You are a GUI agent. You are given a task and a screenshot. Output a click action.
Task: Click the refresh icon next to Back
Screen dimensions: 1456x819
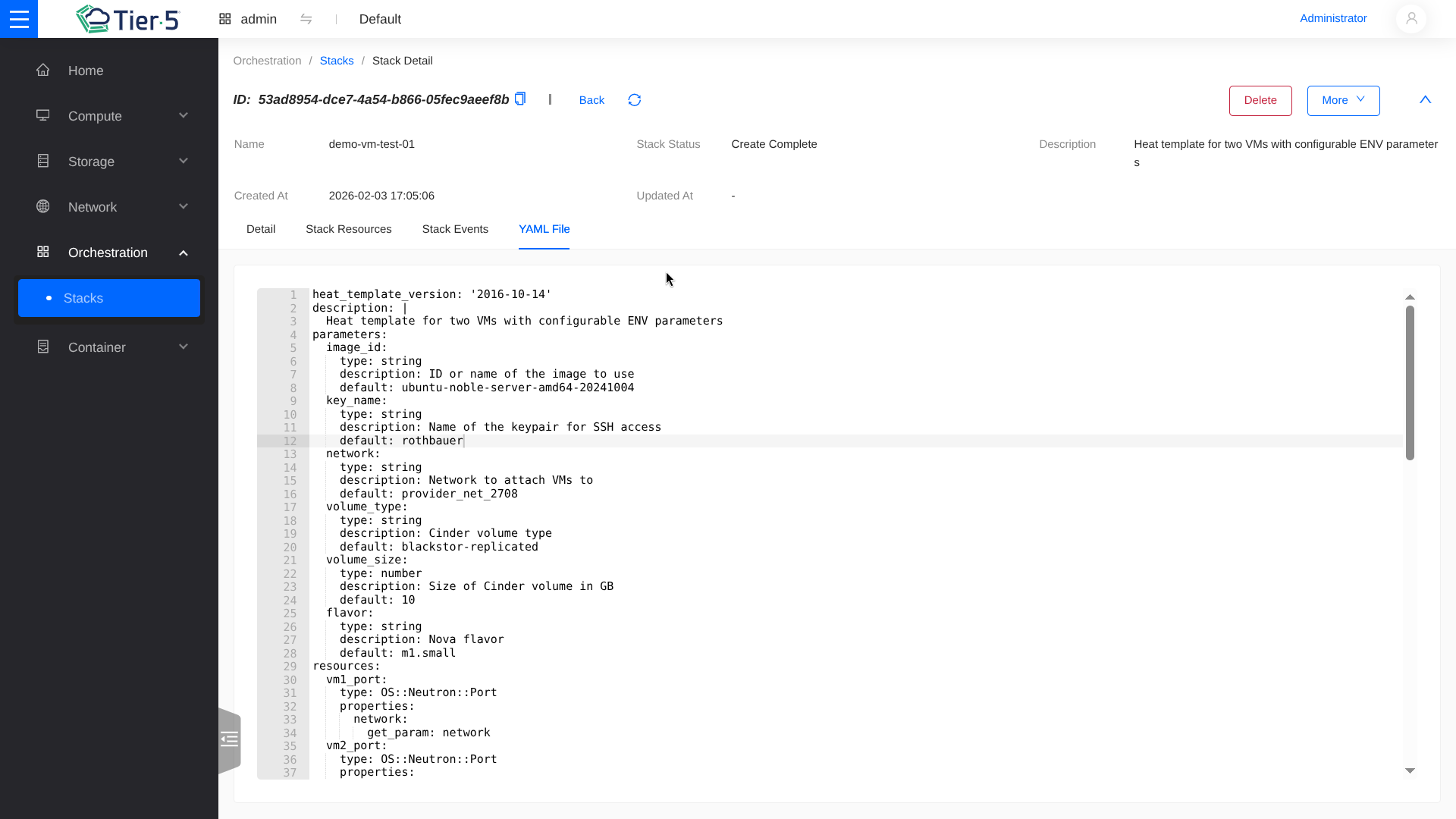click(x=635, y=100)
